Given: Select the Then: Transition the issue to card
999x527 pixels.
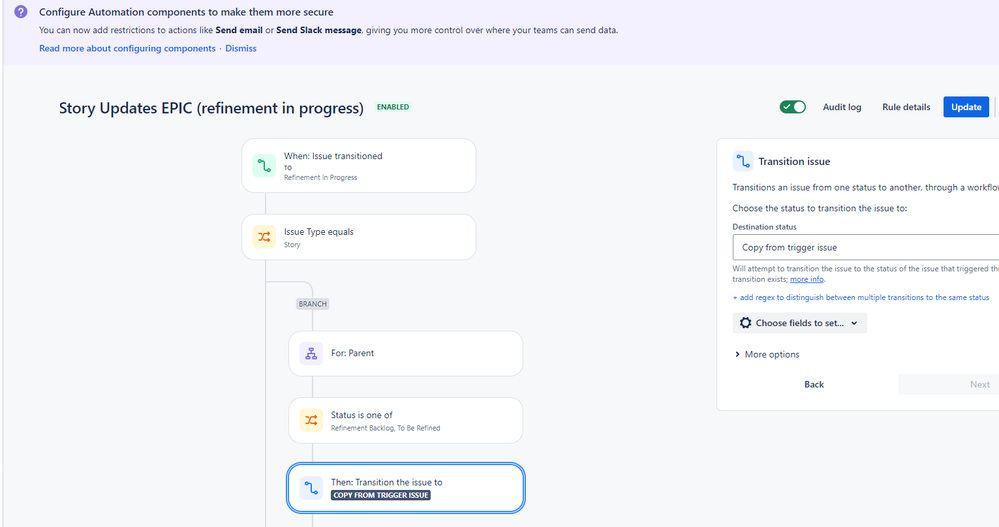Looking at the screenshot, I should [406, 488].
